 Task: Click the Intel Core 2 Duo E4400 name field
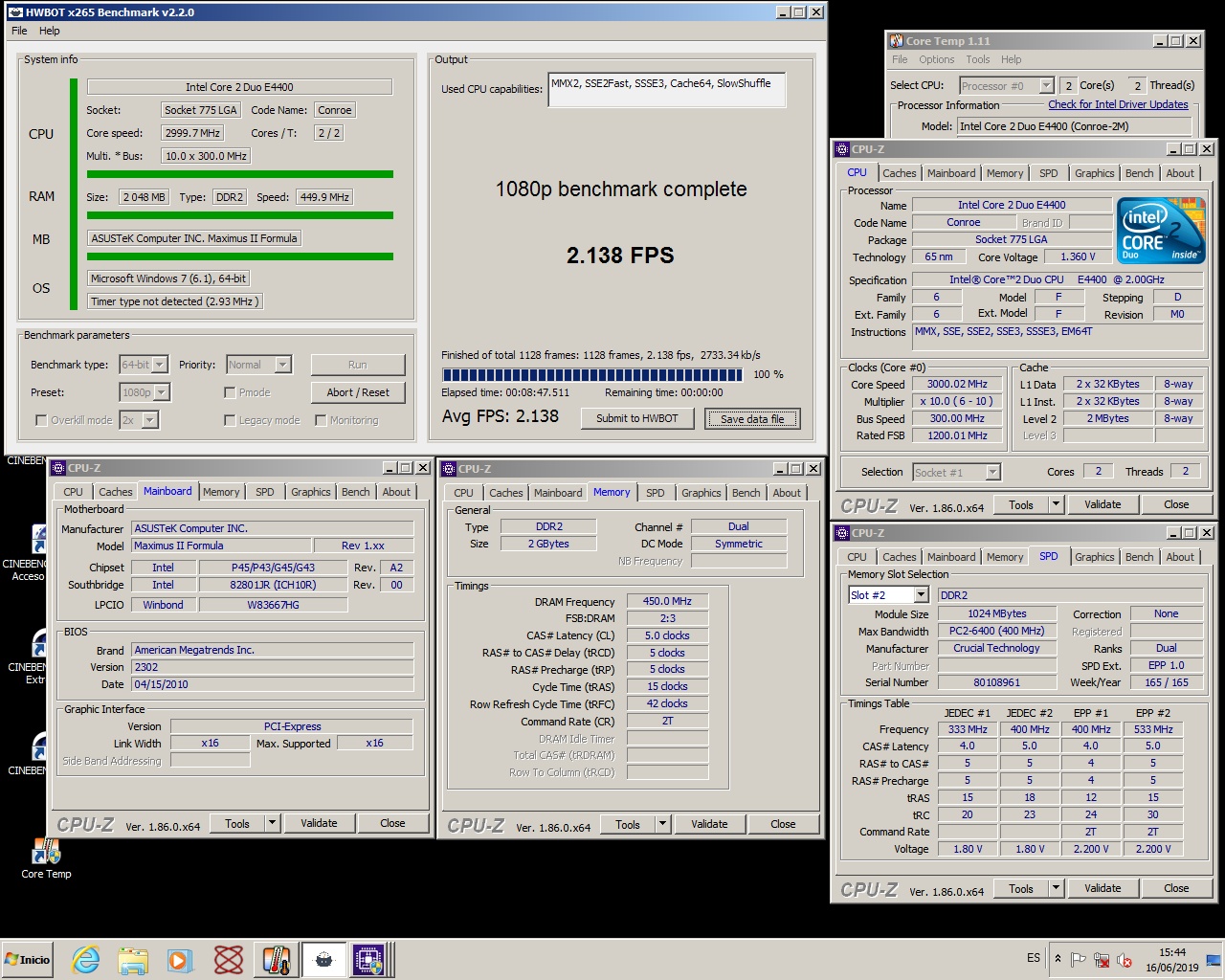239,87
